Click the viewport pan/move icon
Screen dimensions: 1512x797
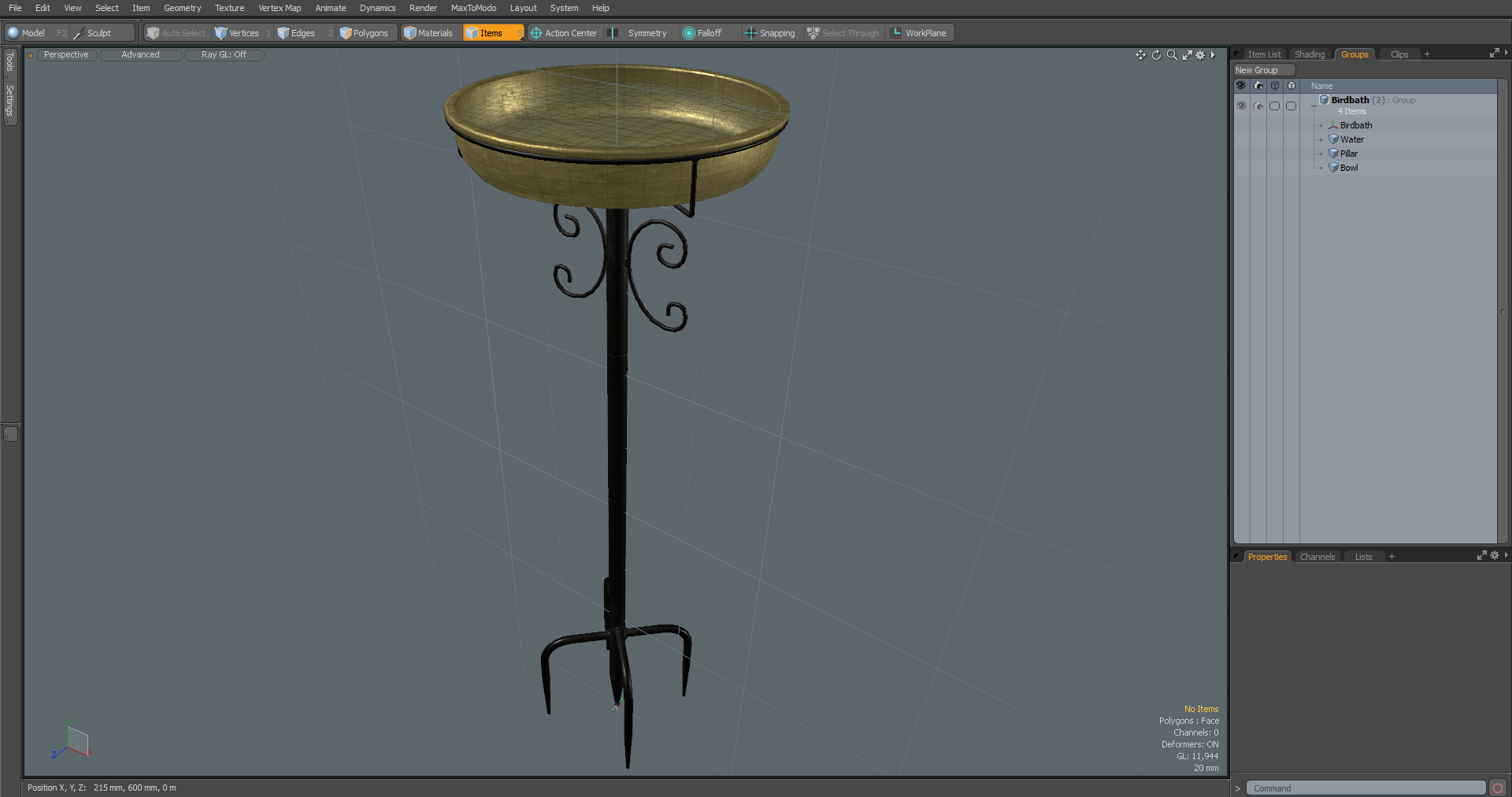(x=1140, y=55)
